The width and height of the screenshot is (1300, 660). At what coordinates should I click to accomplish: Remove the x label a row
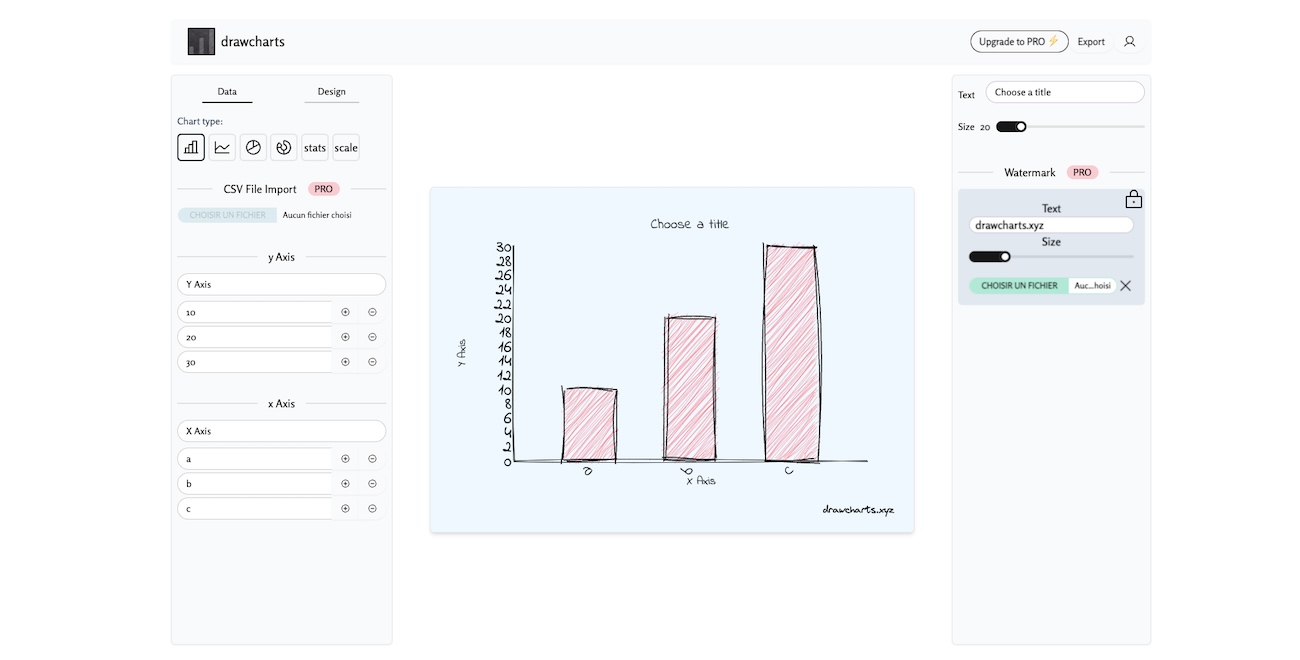point(372,459)
